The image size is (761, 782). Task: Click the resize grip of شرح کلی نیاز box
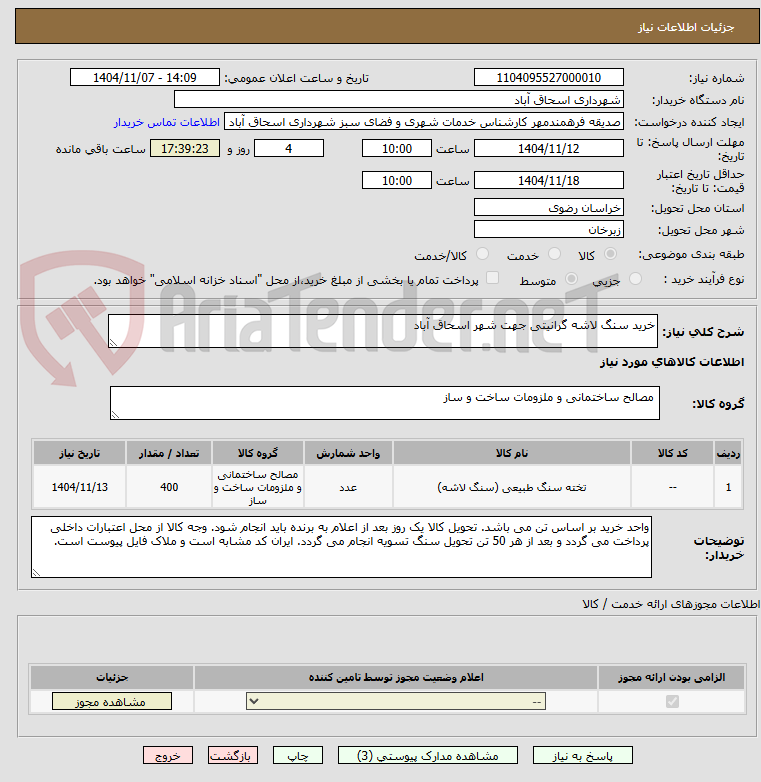[113, 343]
